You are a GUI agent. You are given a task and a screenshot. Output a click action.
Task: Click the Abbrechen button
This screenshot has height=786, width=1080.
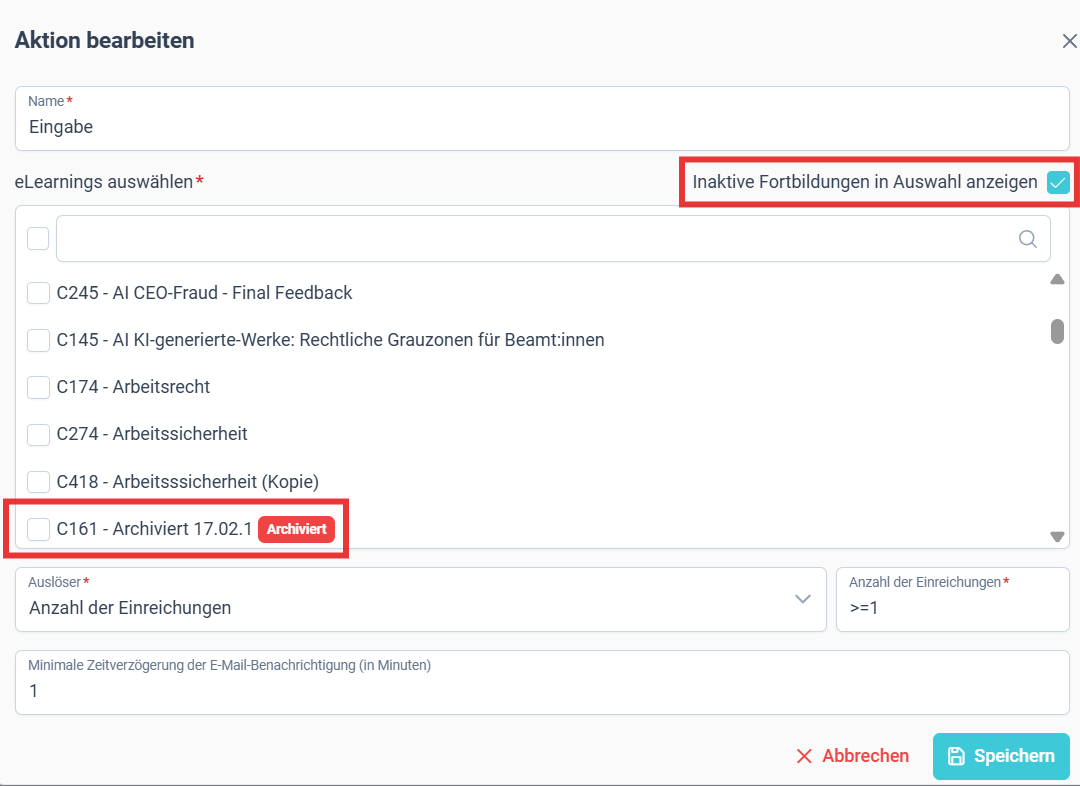[x=852, y=756]
